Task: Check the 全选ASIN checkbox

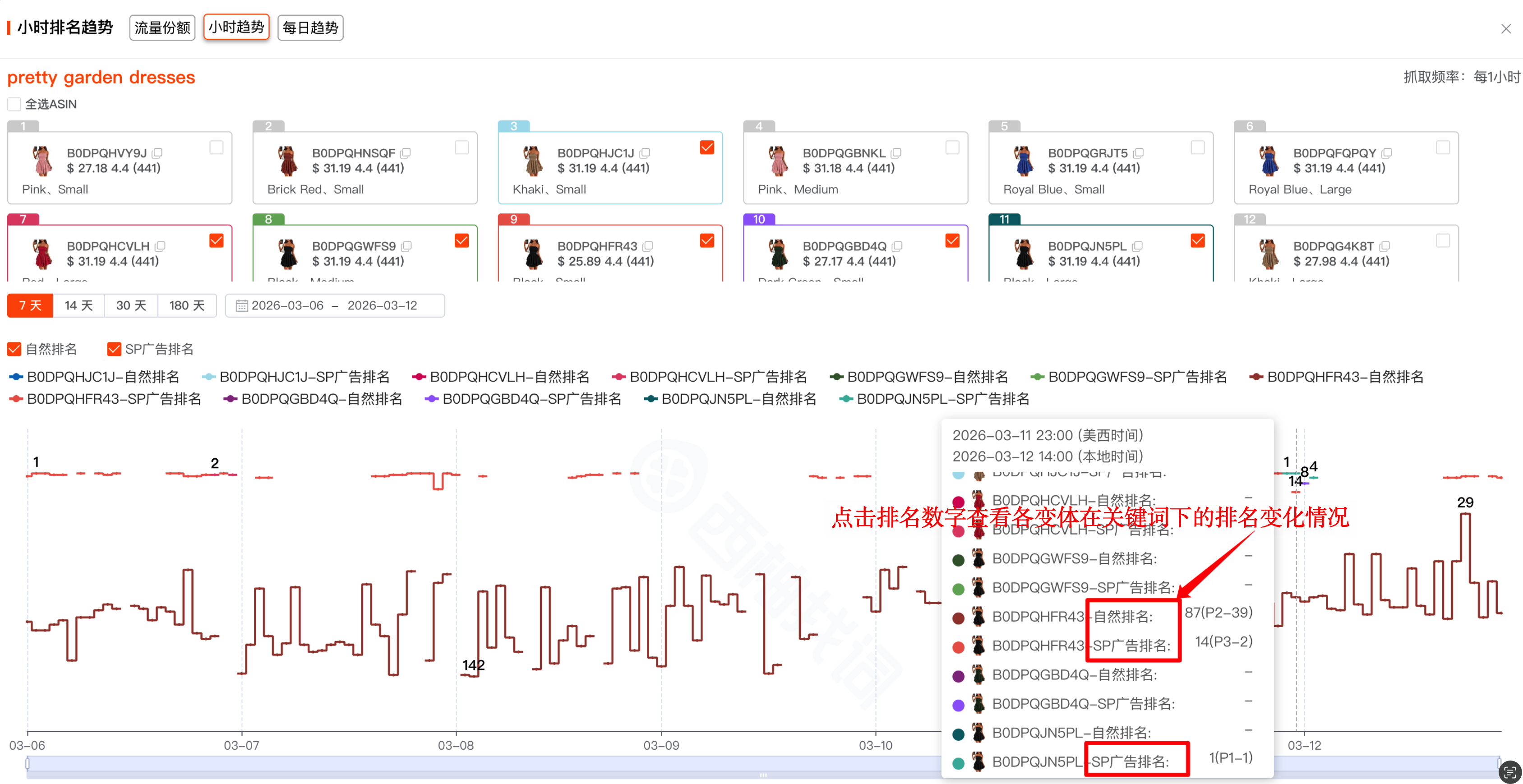Action: [x=14, y=104]
